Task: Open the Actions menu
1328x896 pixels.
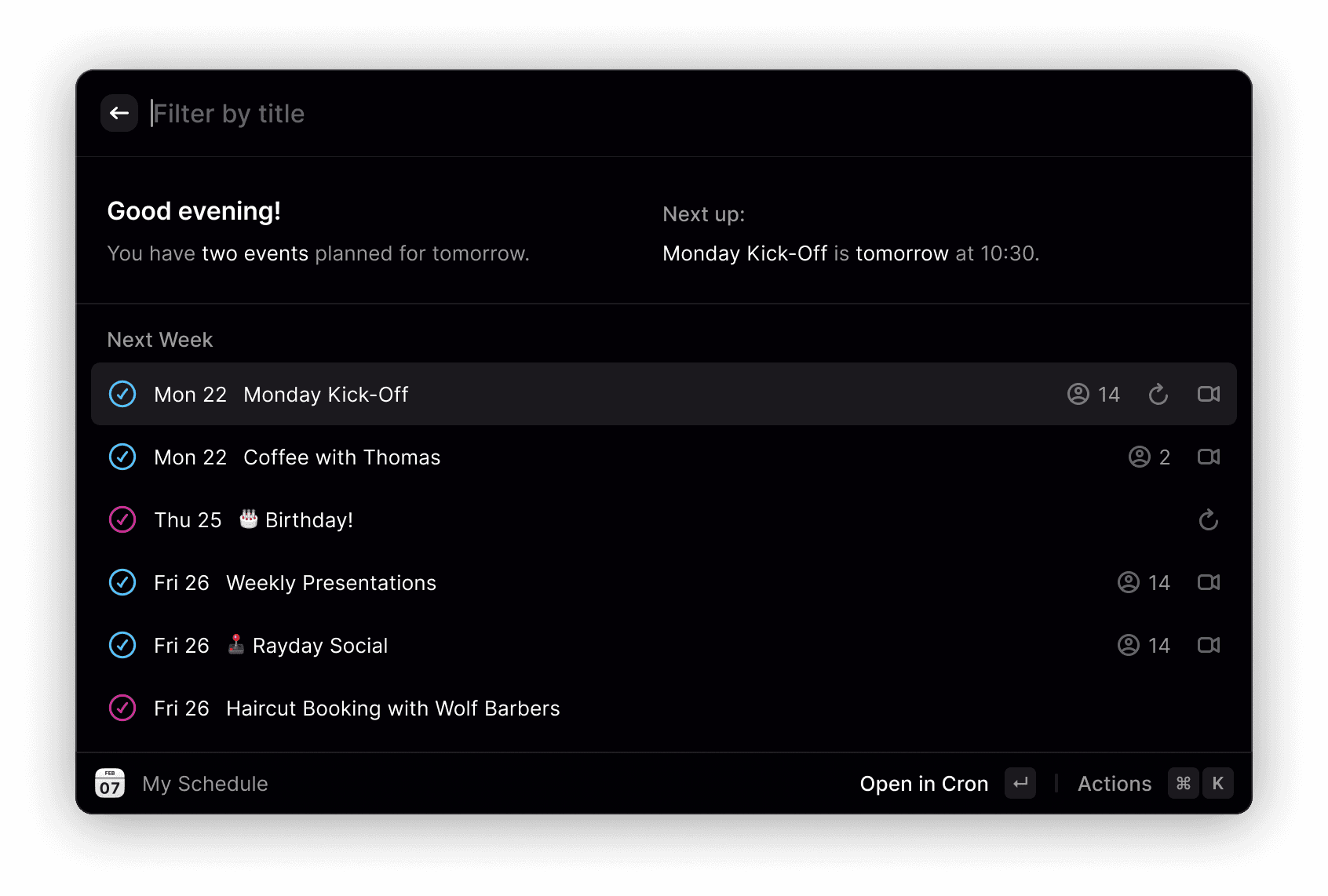Action: [1115, 783]
